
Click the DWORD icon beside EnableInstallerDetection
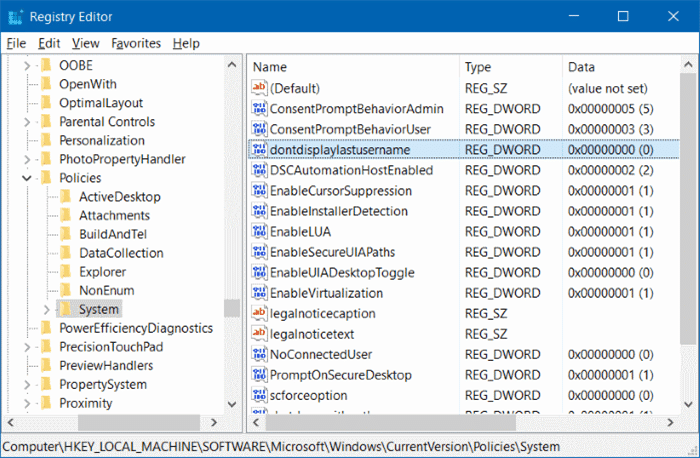tap(259, 211)
